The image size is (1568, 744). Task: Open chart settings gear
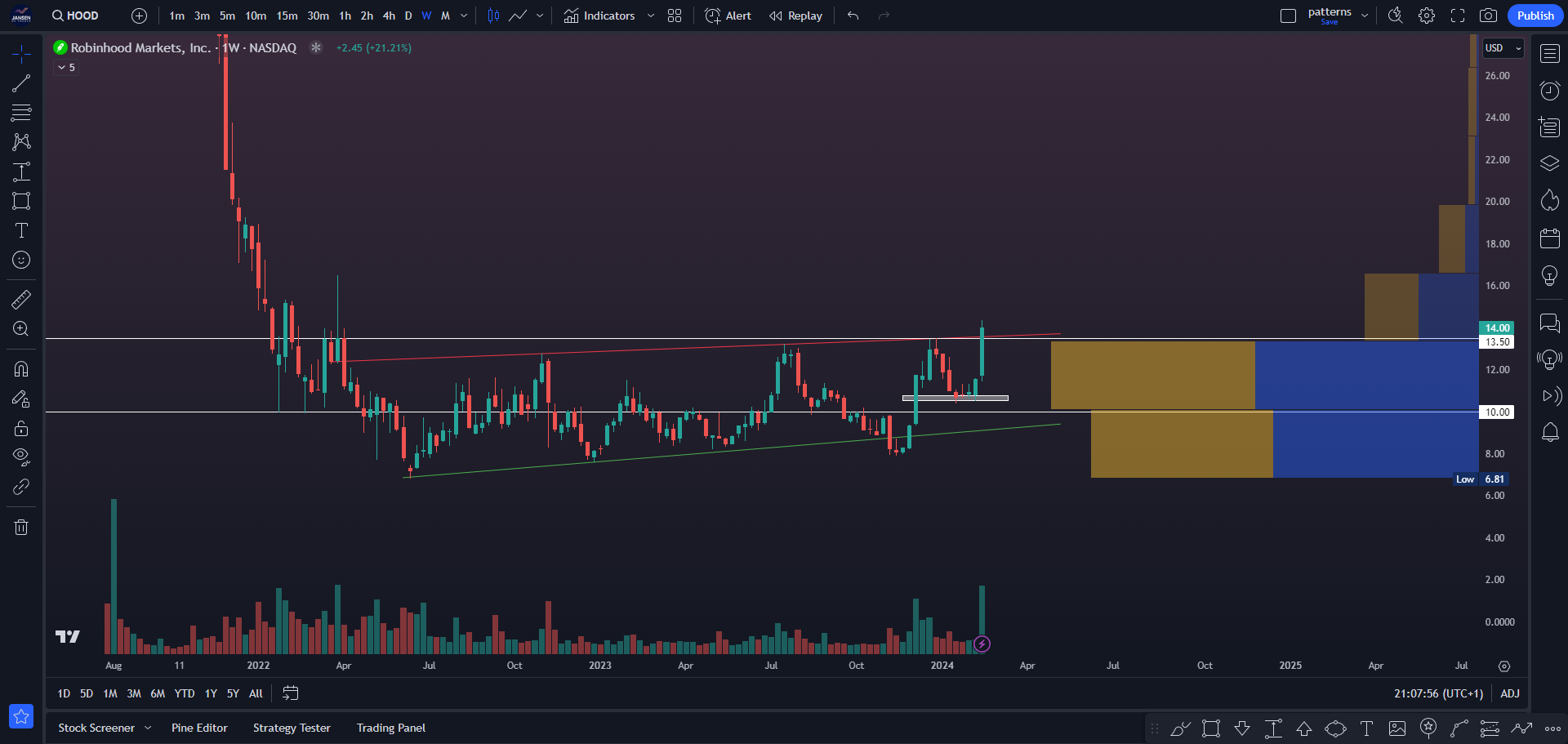1427,16
